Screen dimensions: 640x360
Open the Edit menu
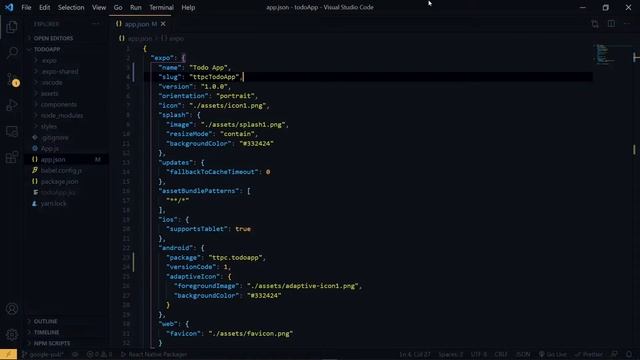[x=44, y=7]
